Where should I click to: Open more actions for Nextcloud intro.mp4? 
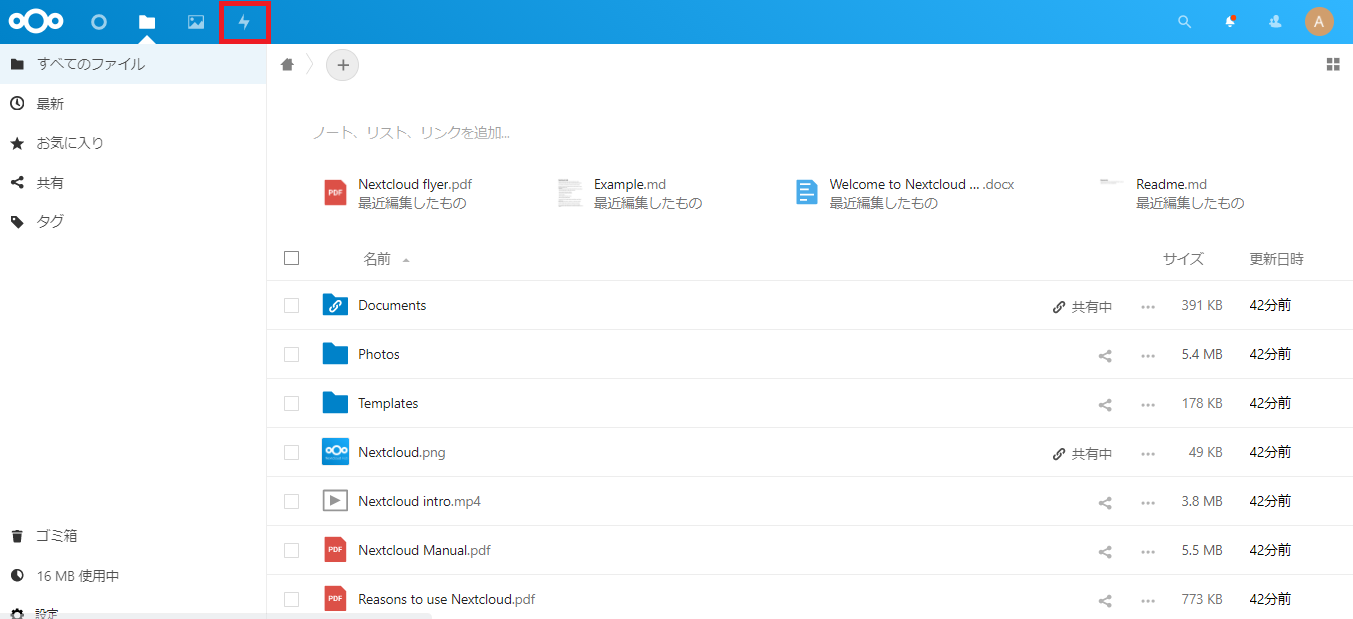coord(1148,502)
